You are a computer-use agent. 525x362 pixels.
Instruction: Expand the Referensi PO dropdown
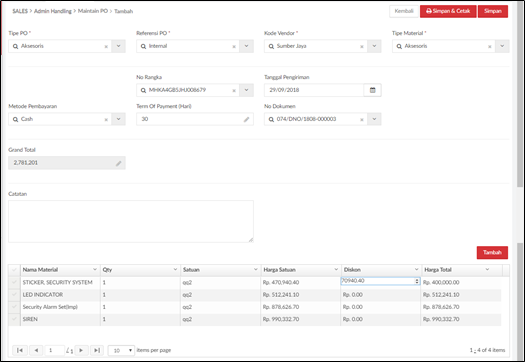tap(246, 46)
